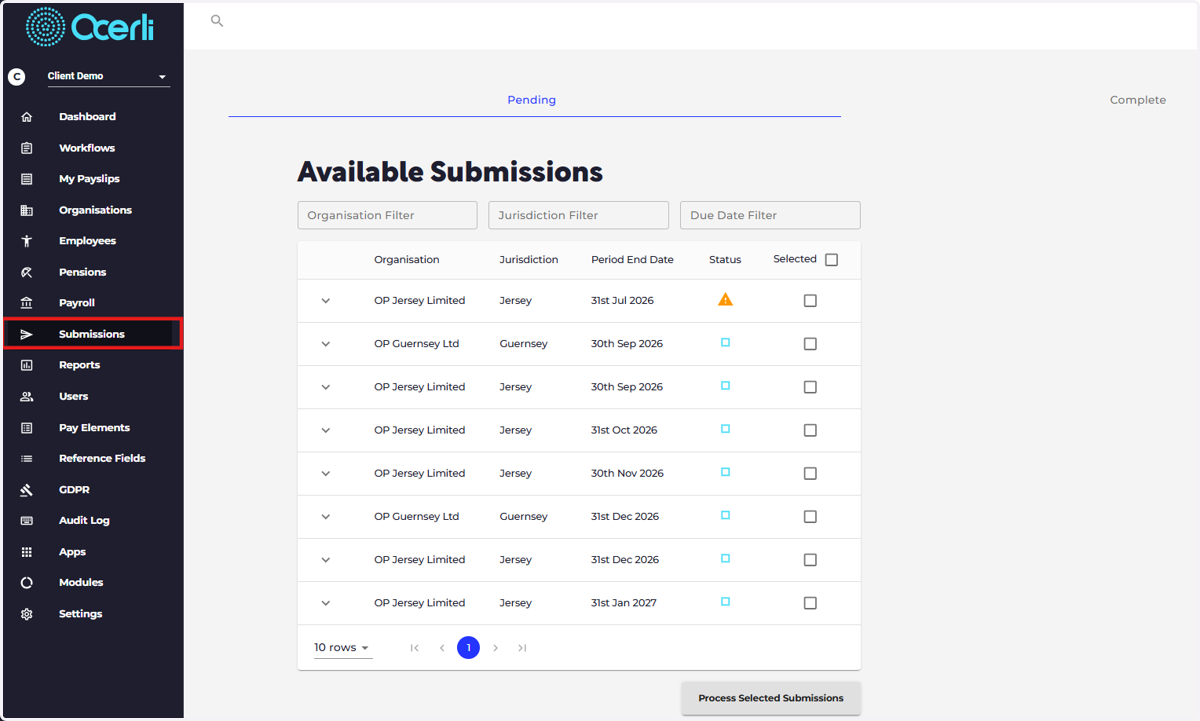Go to last page of table
The image size is (1200, 721).
click(522, 648)
